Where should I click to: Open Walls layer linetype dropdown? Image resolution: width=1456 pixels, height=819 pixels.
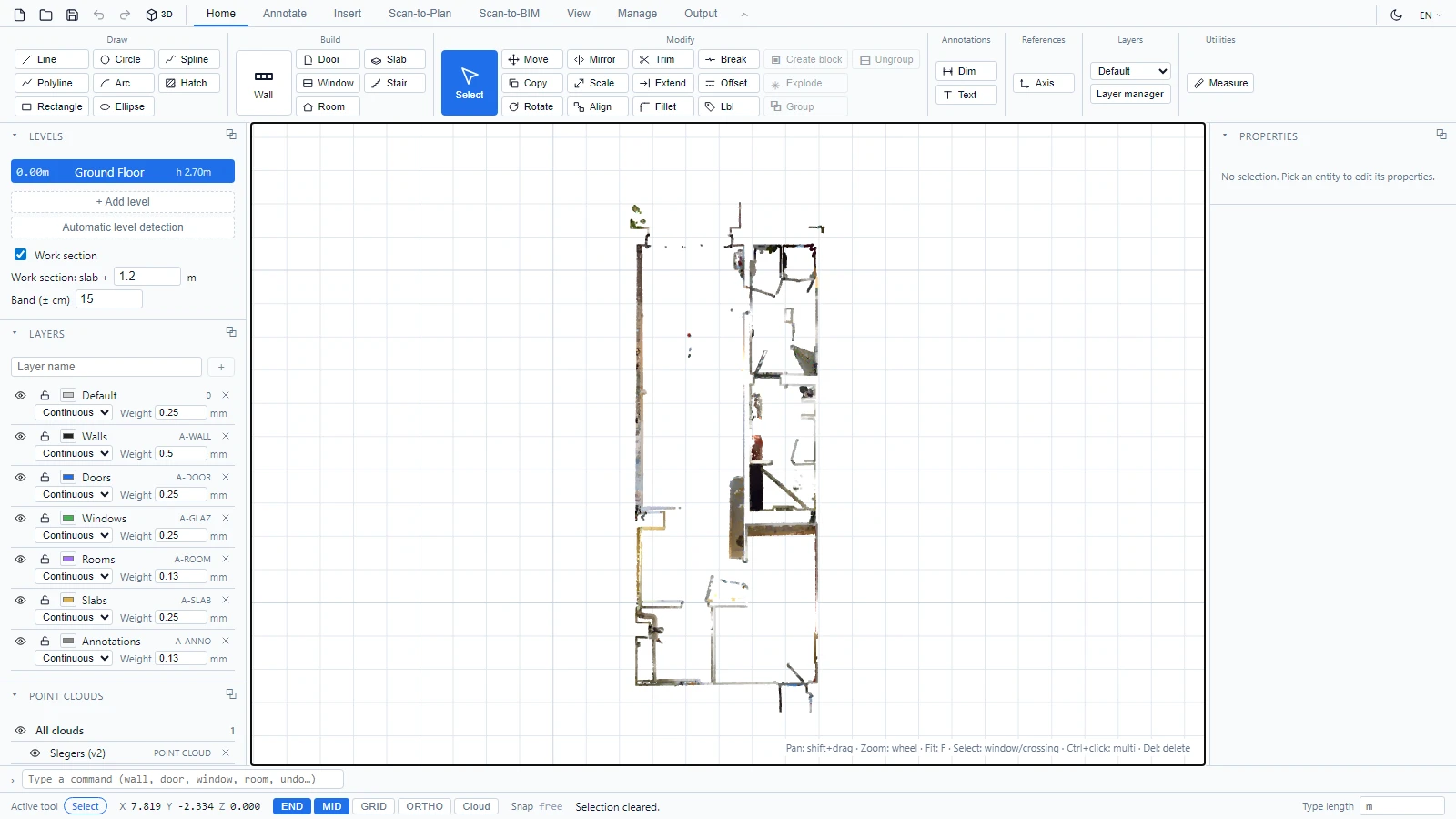pos(73,453)
